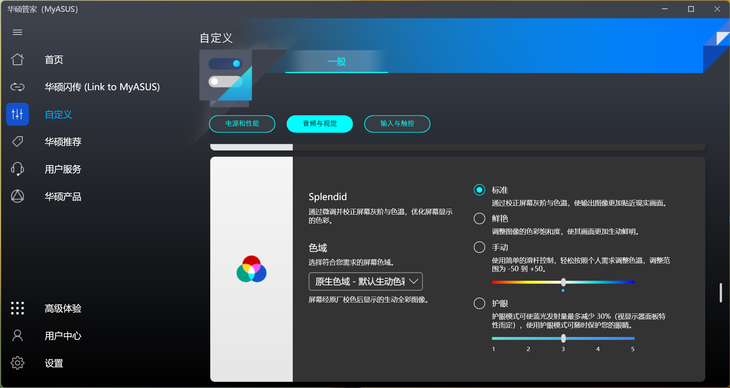Click level 5 on the eye care slider
The width and height of the screenshot is (730, 388).
[633, 349]
